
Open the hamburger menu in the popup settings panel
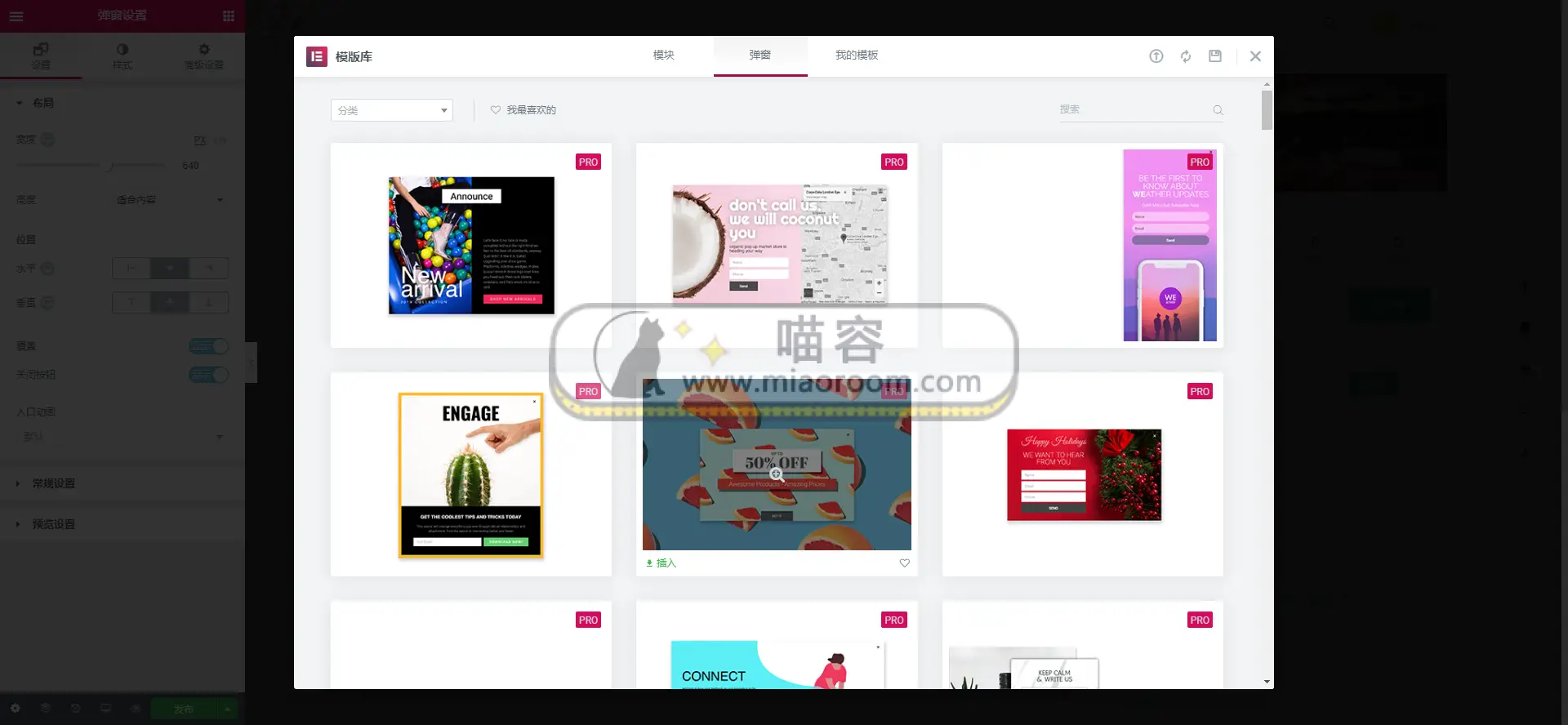click(x=16, y=16)
